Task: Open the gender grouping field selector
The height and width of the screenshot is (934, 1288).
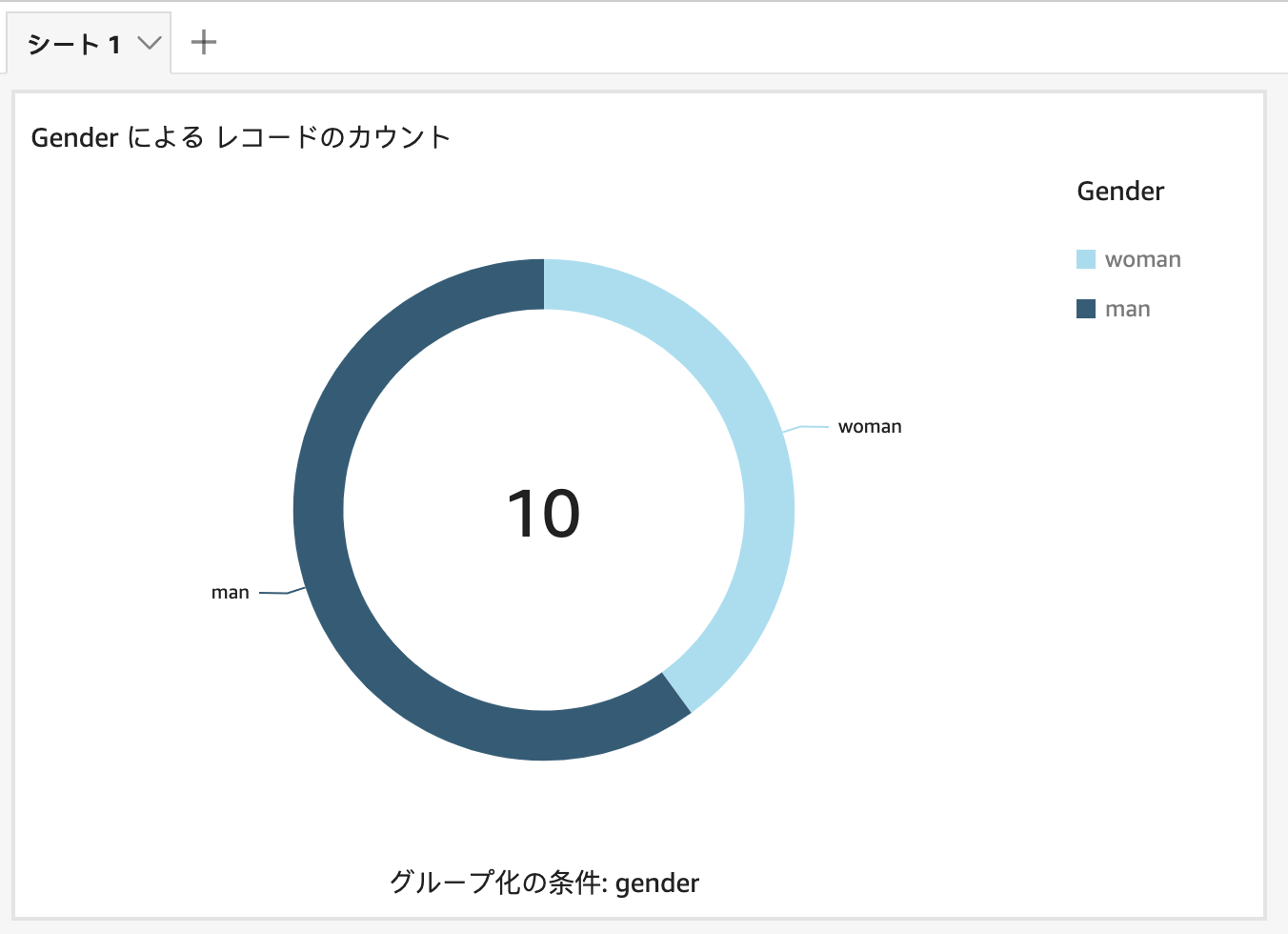Action: tap(657, 883)
